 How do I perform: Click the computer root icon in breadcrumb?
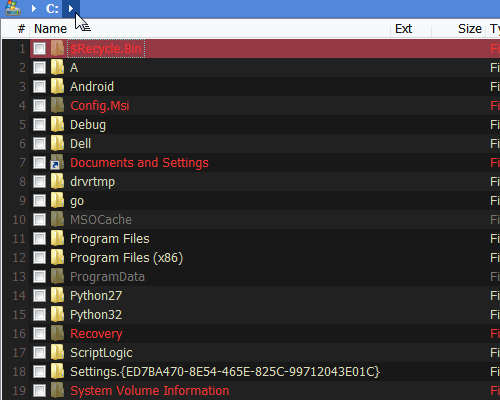13,8
